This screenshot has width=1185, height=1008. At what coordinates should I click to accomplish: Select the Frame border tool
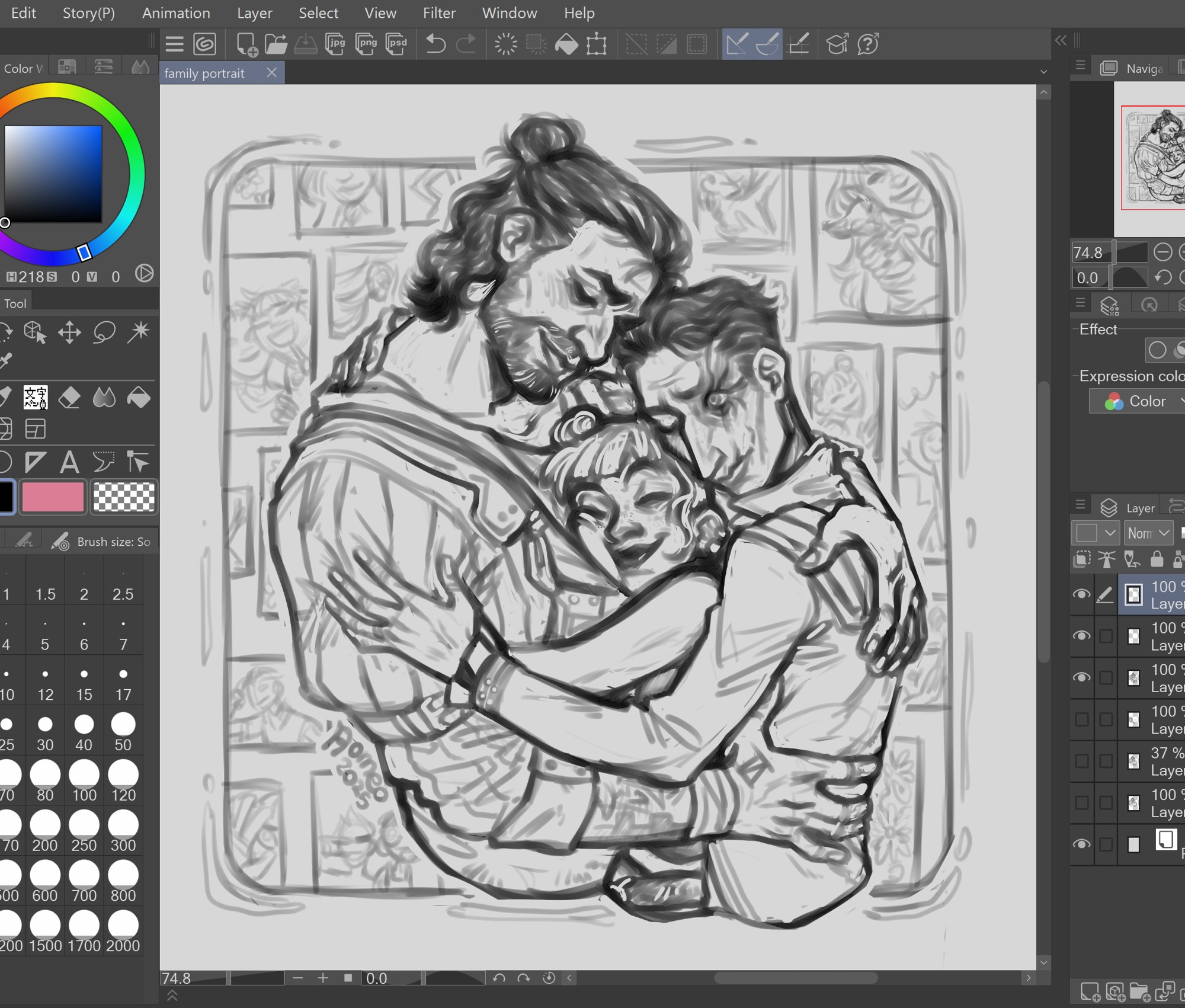pyautogui.click(x=34, y=429)
